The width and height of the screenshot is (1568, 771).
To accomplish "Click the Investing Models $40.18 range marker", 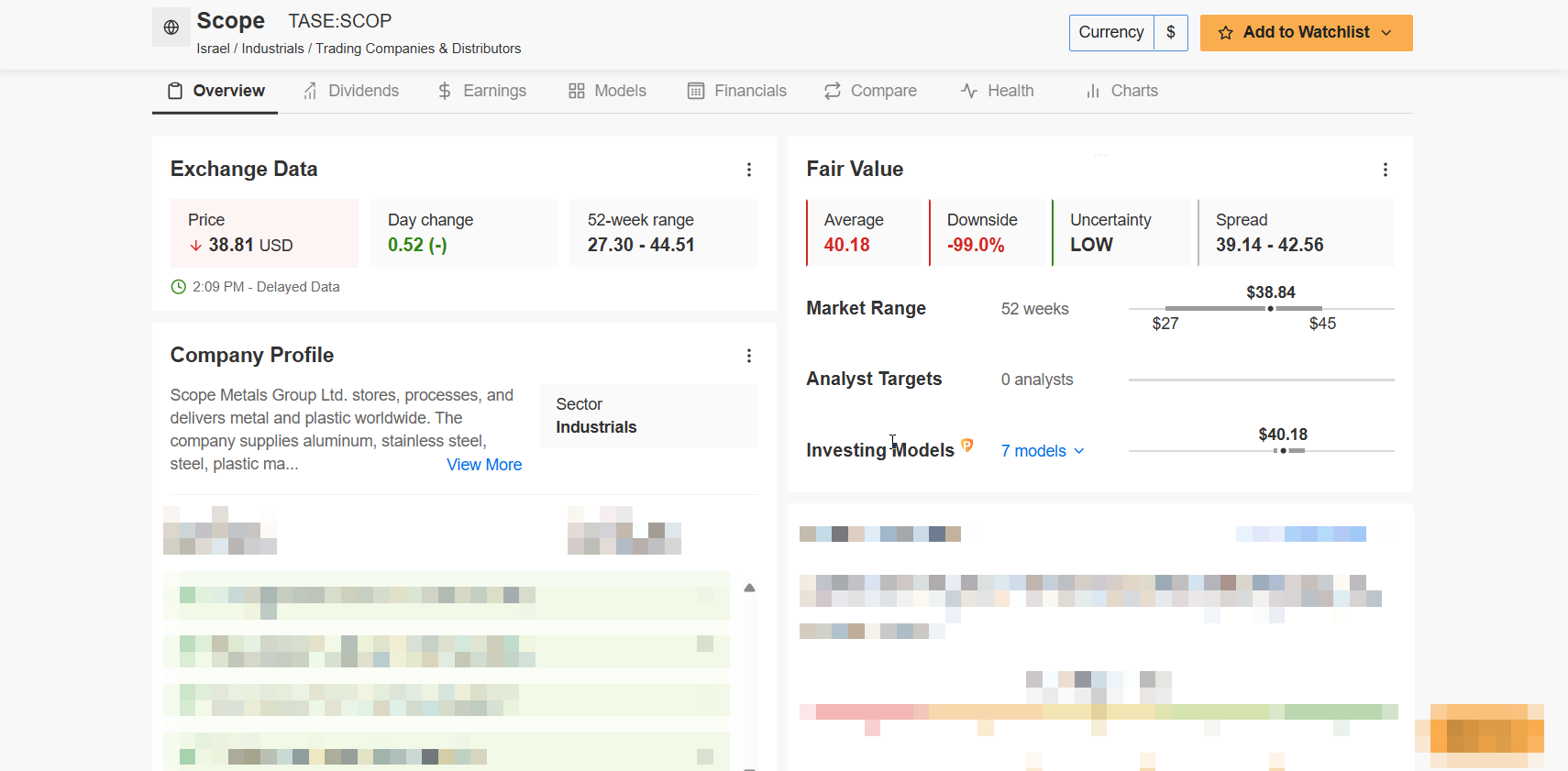I will [x=1283, y=451].
